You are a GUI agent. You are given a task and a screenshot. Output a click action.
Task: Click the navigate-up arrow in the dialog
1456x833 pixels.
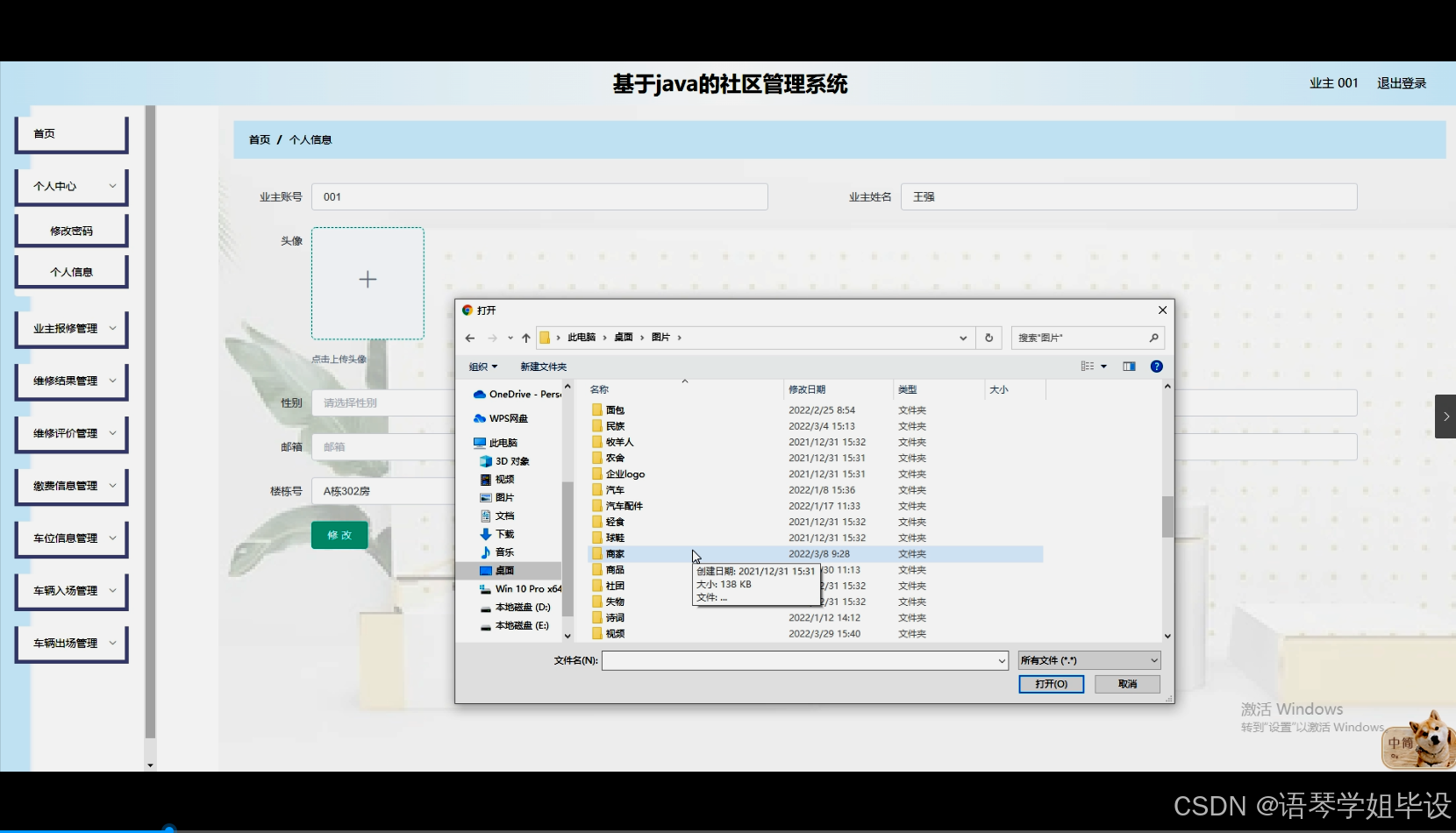click(x=525, y=338)
